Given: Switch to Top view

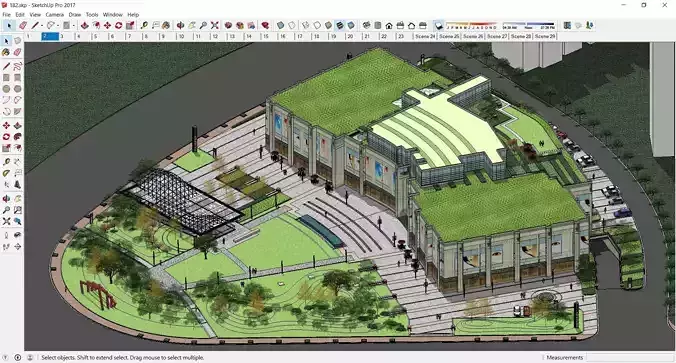Looking at the screenshot, I should [x=378, y=26].
